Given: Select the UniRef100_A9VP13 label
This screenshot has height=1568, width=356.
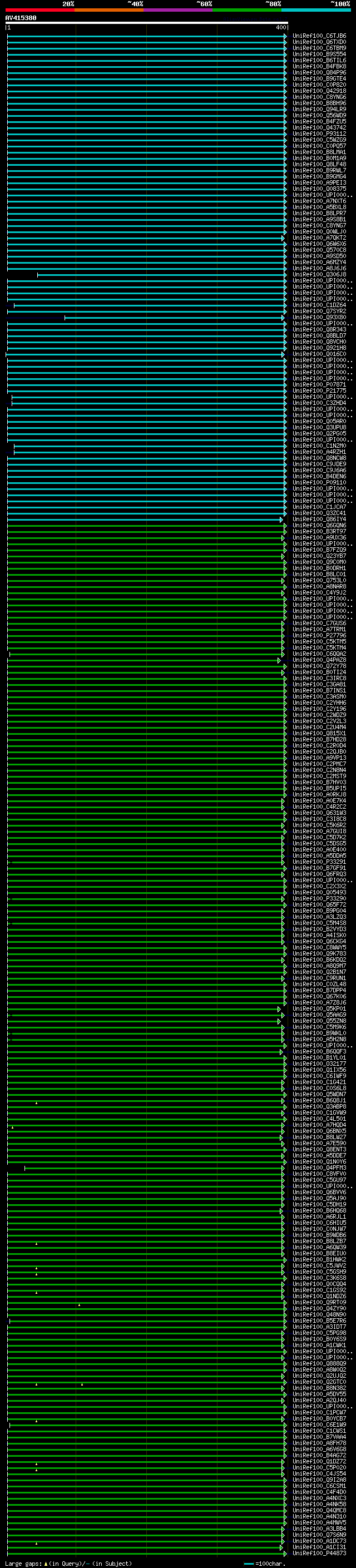Looking at the screenshot, I should click(319, 758).
